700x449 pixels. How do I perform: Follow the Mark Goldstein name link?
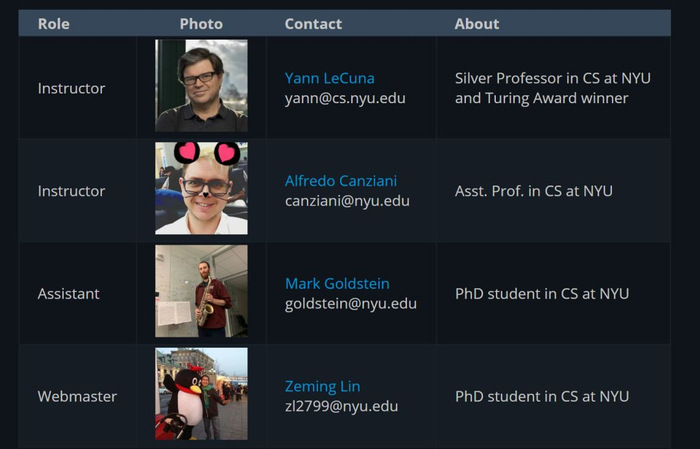point(337,284)
